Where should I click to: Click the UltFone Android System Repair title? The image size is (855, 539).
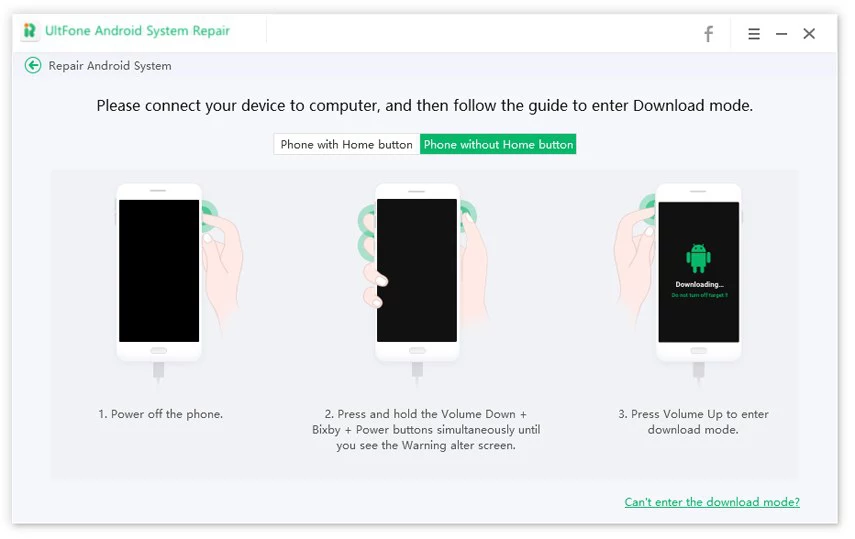click(137, 32)
